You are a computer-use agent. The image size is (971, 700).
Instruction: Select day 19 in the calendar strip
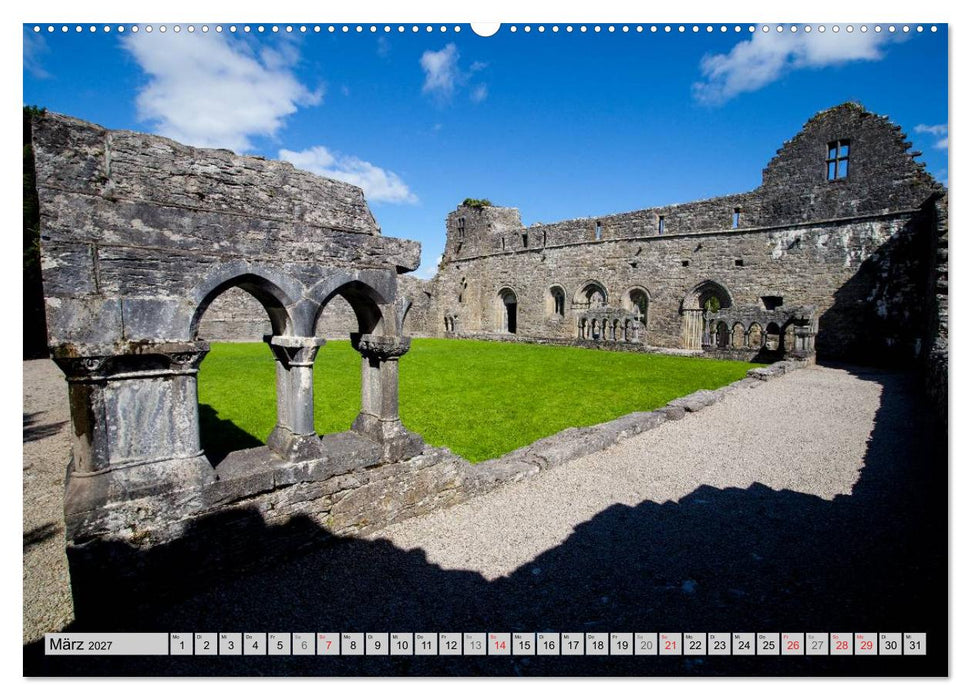622,644
